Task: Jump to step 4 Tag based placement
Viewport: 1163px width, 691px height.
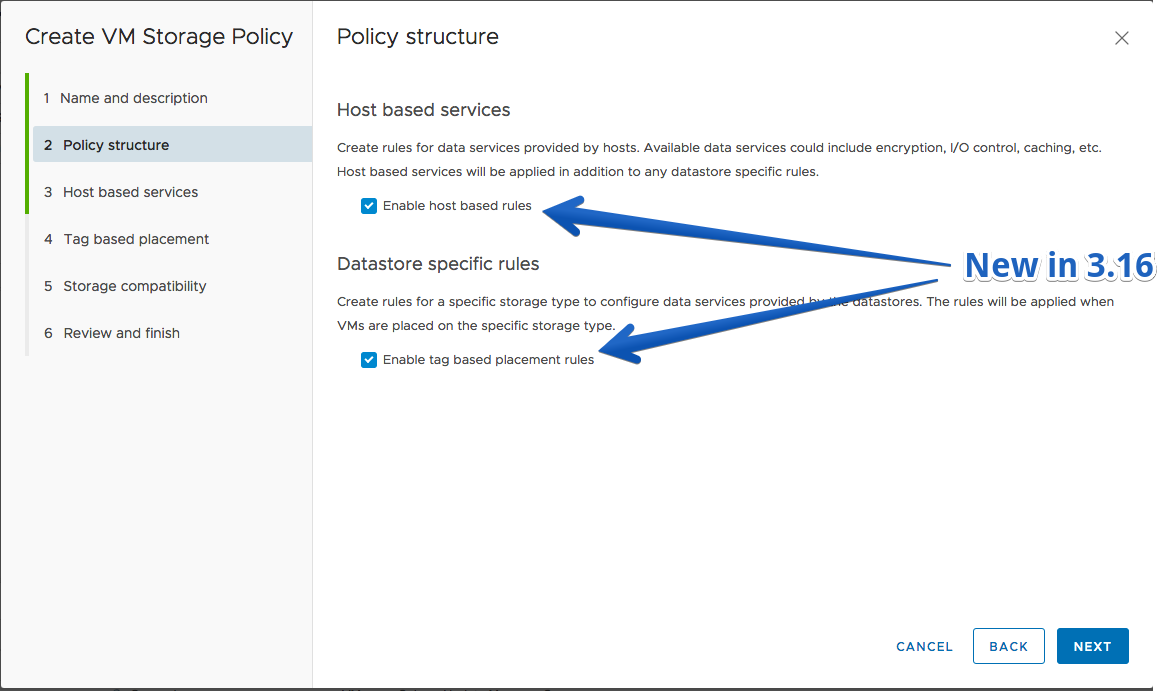Action: (172, 239)
